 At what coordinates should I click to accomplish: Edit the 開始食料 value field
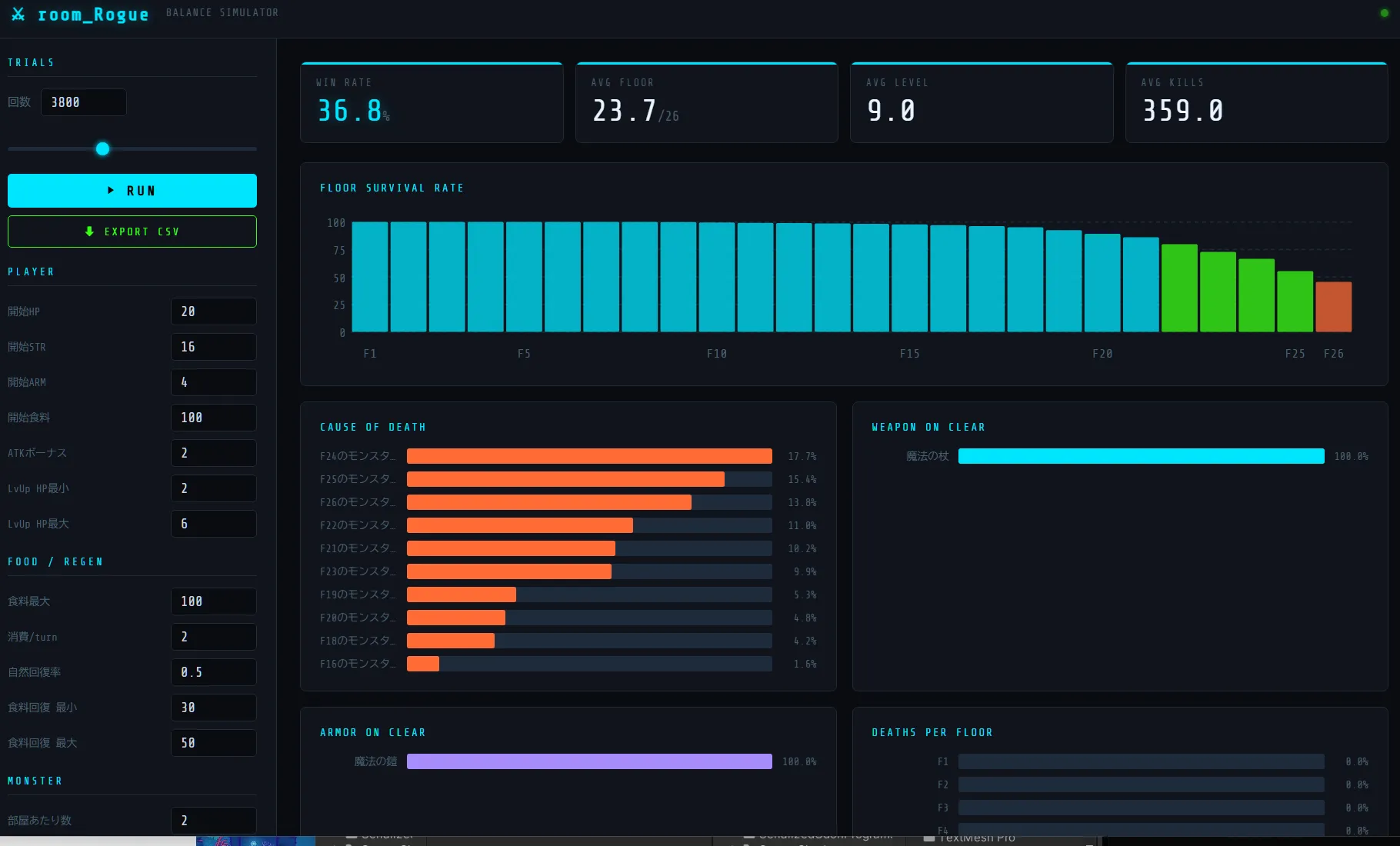pos(213,418)
